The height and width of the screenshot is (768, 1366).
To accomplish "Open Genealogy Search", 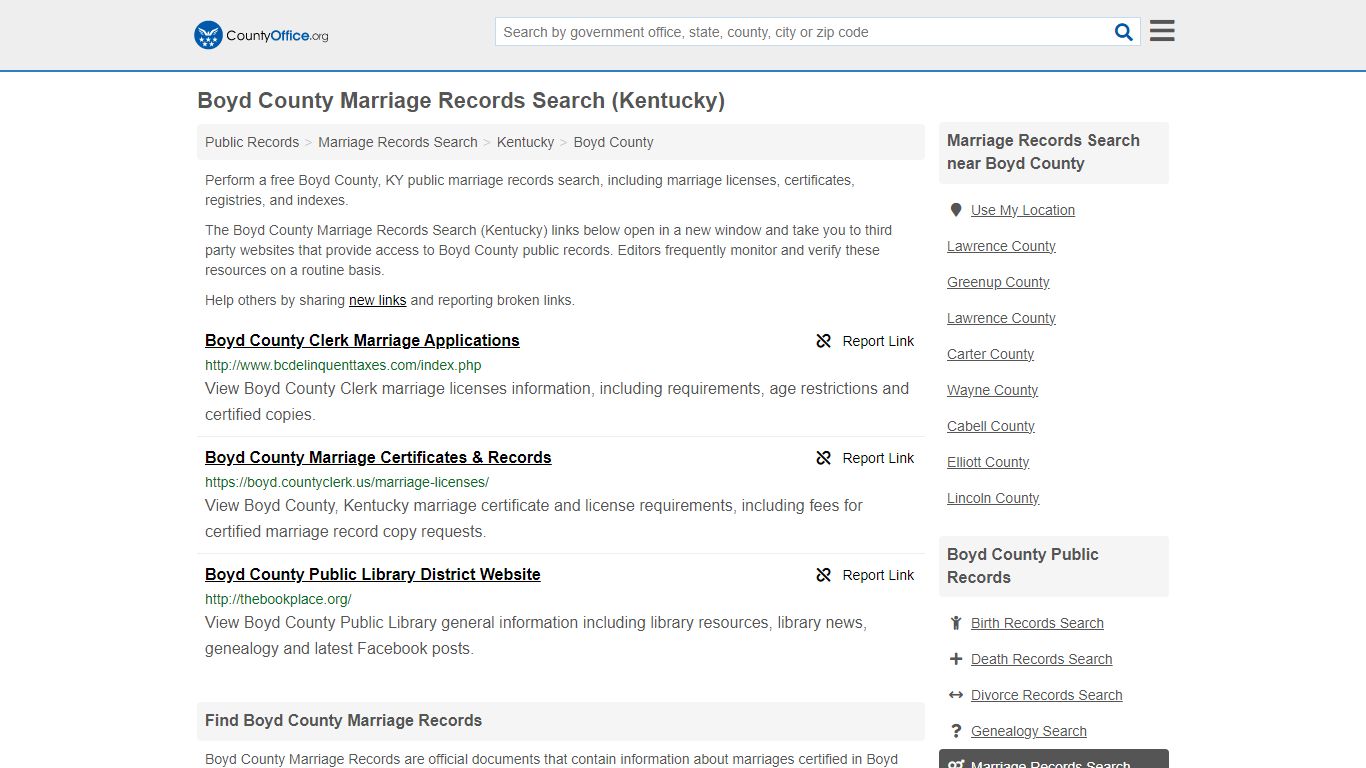I will 1028,731.
